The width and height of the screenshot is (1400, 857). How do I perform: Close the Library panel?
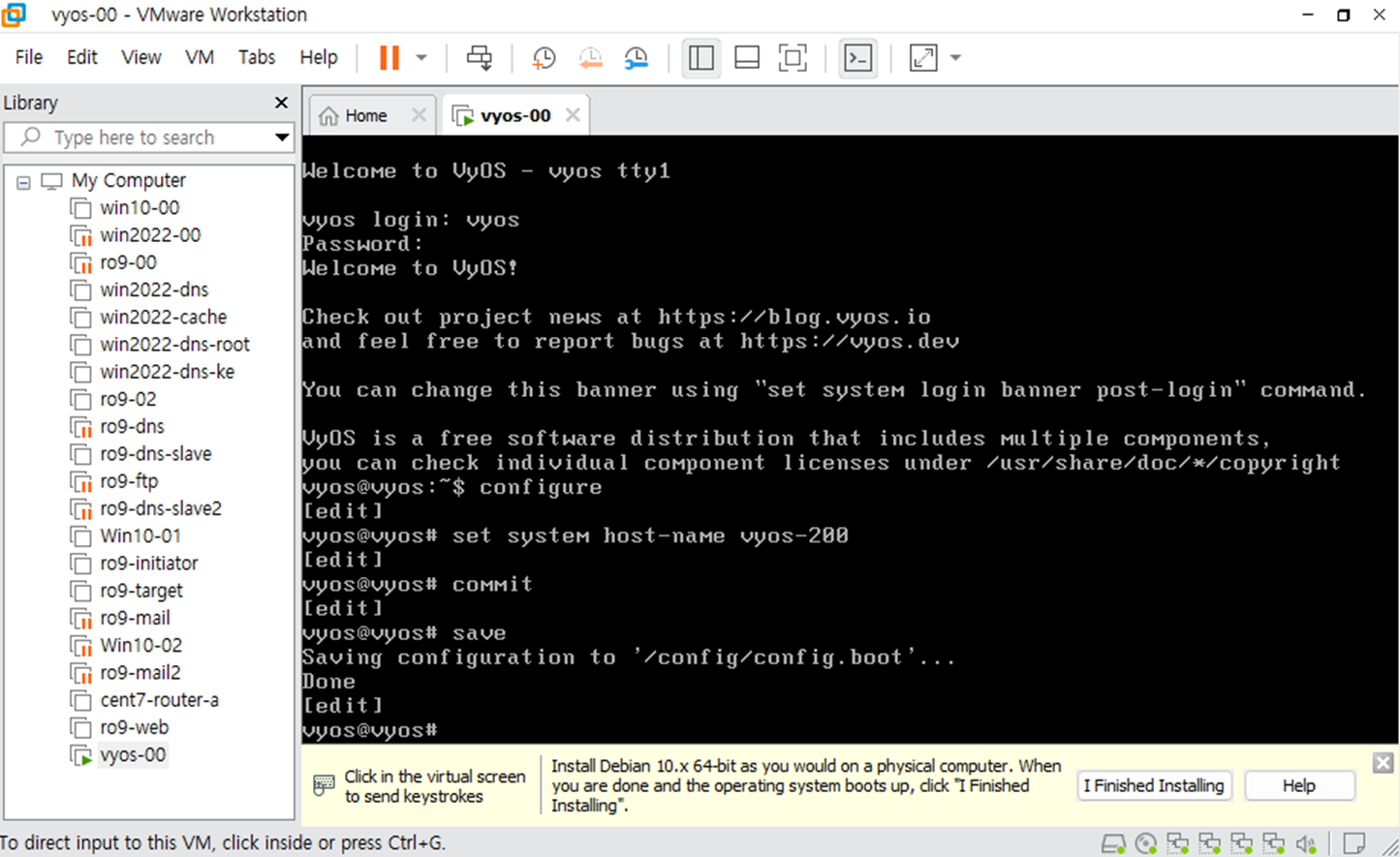(281, 103)
